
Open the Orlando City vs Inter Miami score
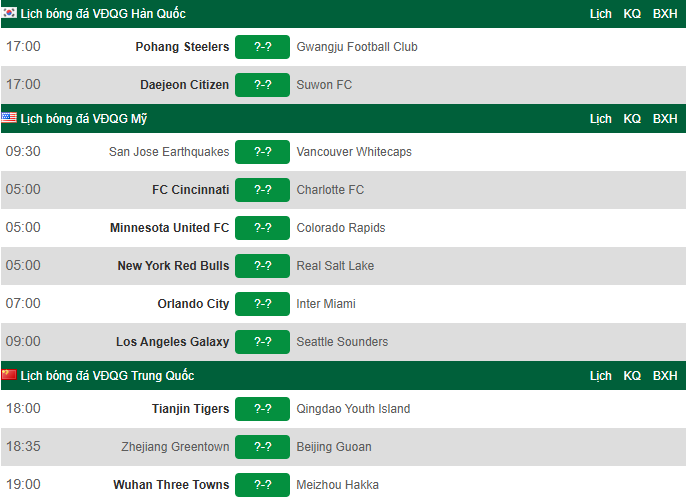pyautogui.click(x=262, y=304)
